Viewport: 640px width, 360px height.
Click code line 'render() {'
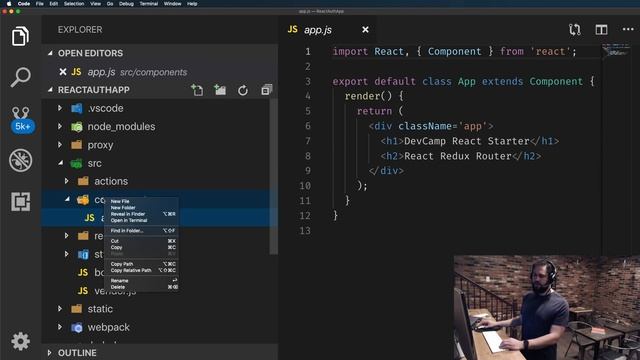(374, 96)
